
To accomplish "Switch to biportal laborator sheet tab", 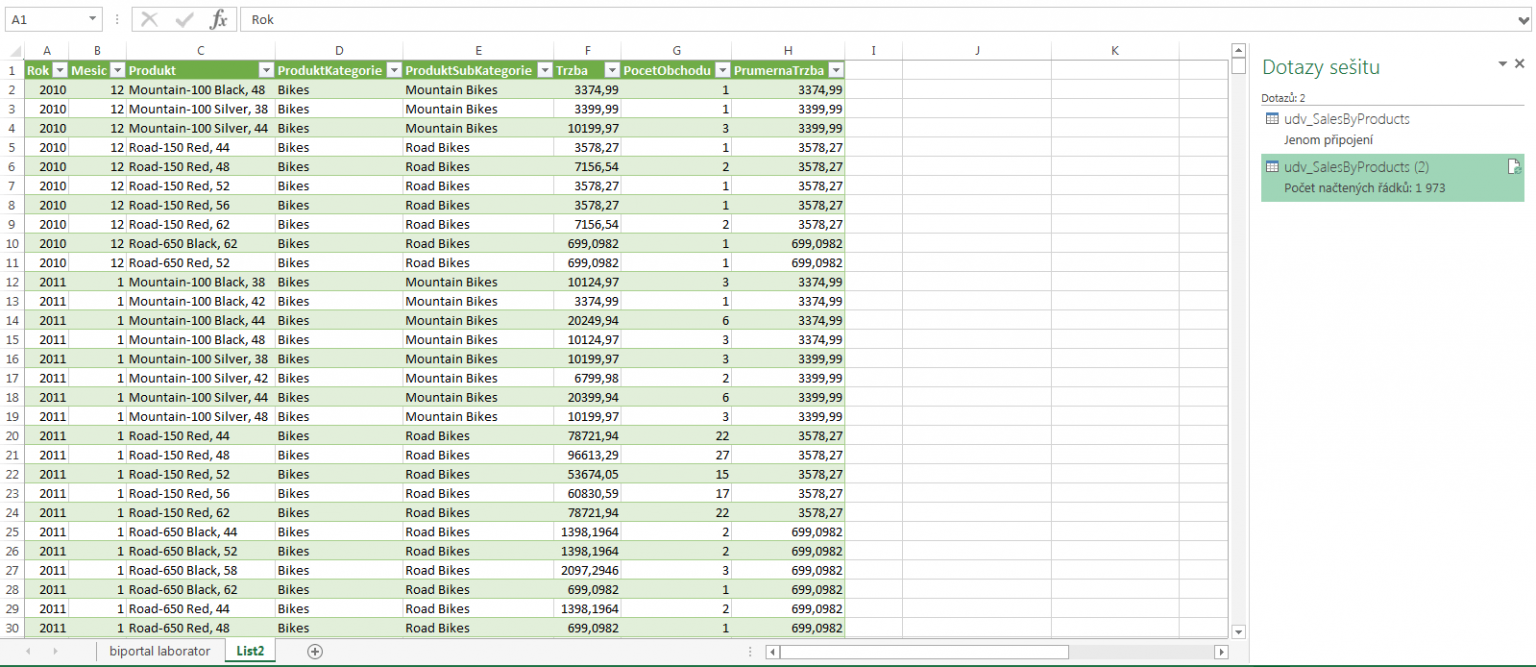I will coord(160,651).
